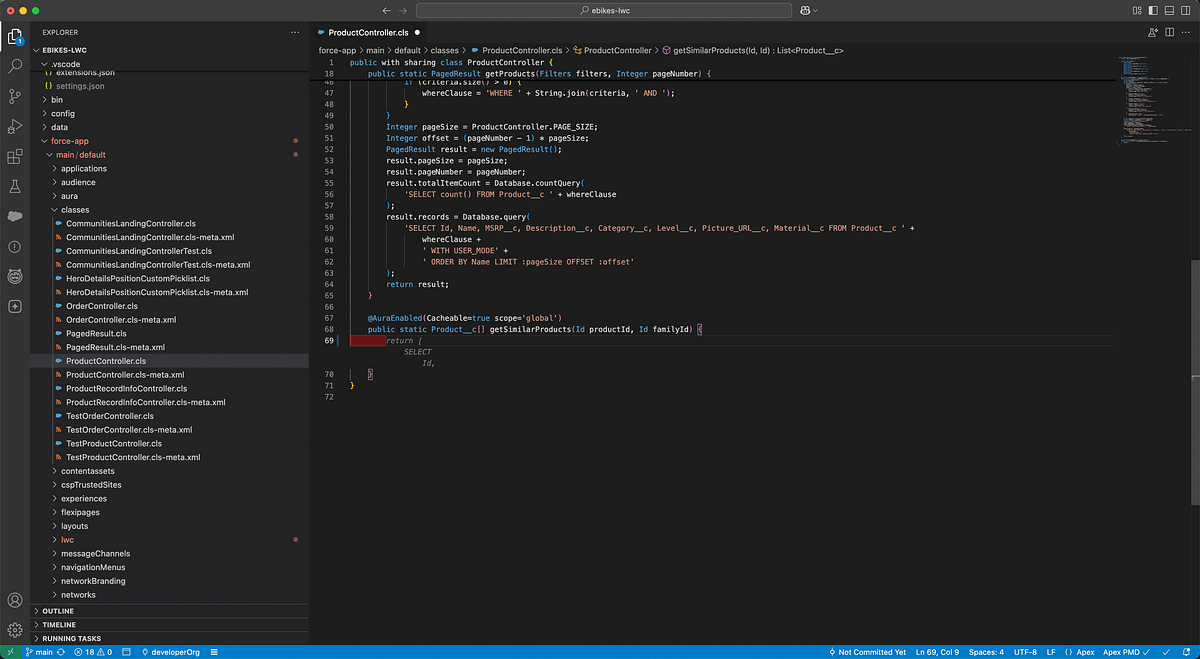Collapse the classes folder
1200x659 pixels.
(x=74, y=210)
